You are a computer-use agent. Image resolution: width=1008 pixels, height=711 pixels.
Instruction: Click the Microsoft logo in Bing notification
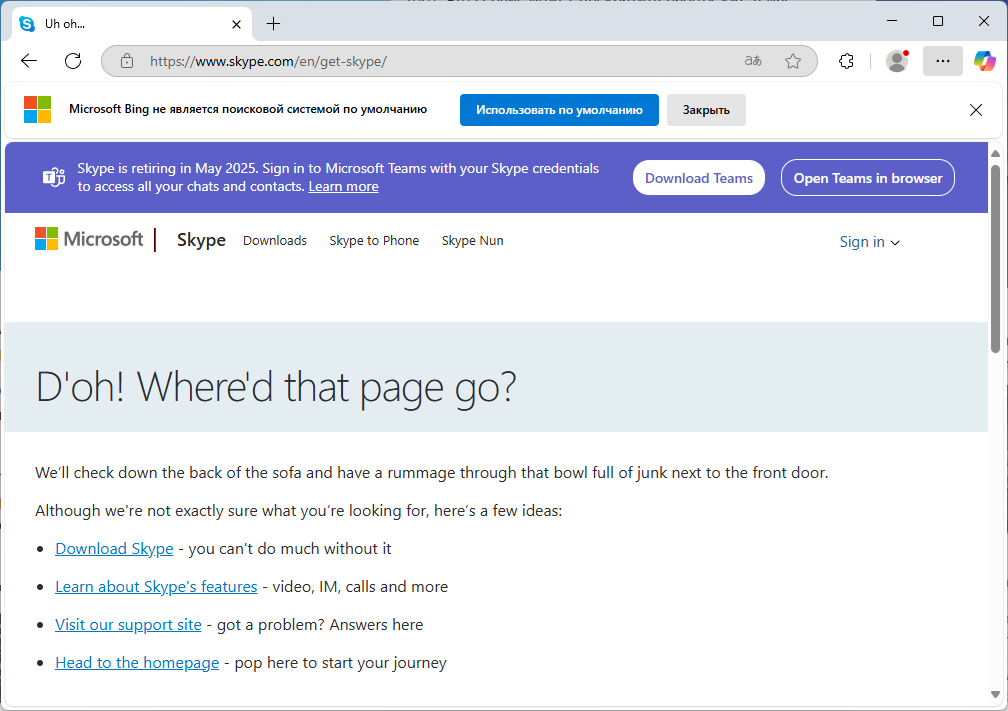[37, 110]
